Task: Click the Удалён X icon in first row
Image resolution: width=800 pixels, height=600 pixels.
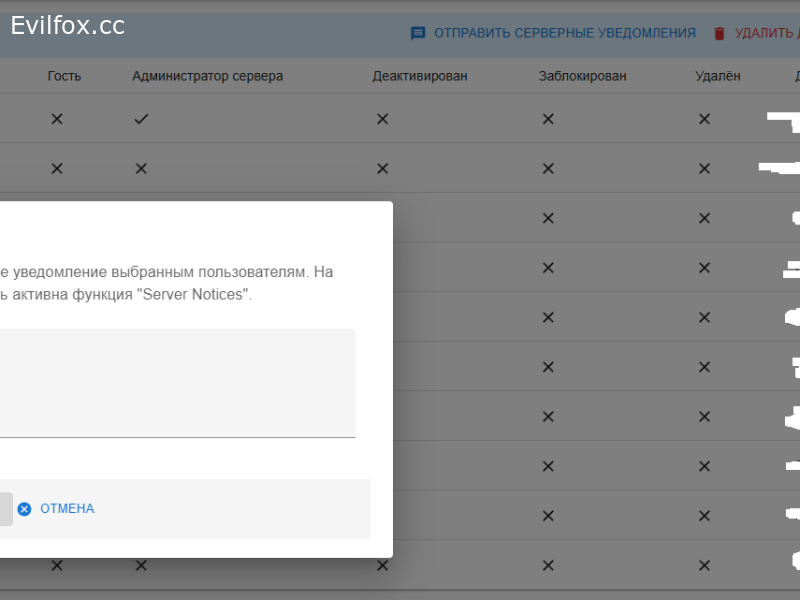Action: tap(704, 119)
